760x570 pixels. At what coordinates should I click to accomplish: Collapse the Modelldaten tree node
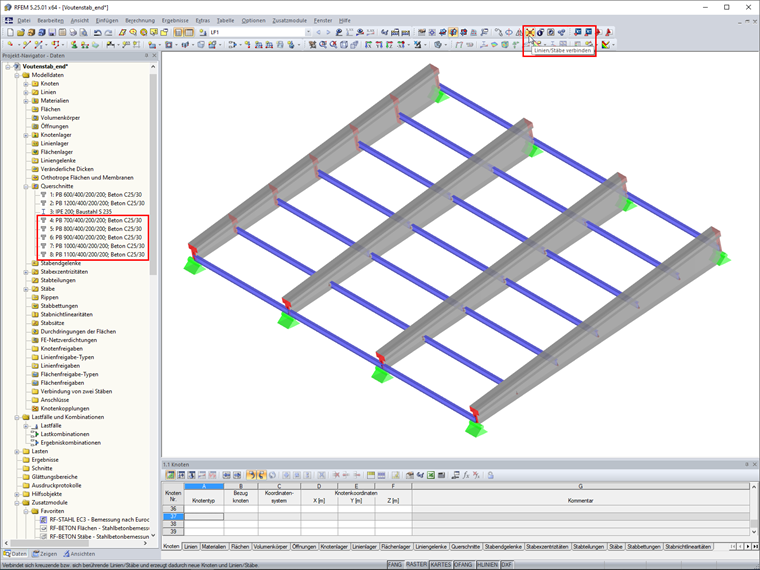tap(17, 75)
